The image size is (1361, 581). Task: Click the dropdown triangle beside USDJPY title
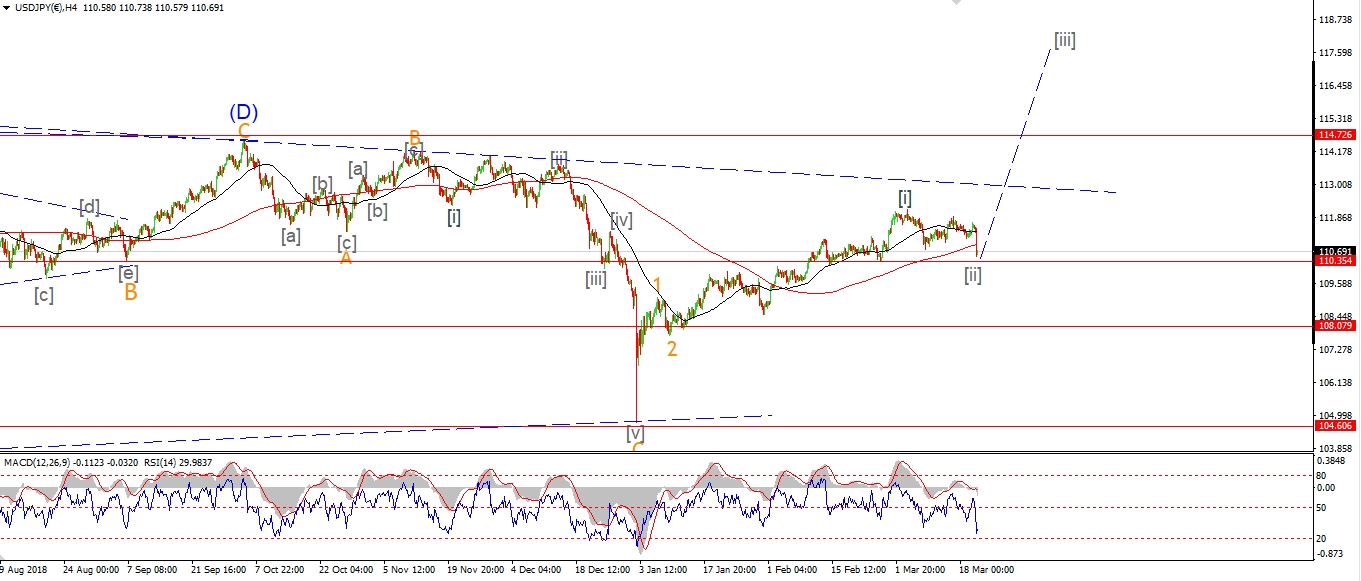[x=6, y=8]
